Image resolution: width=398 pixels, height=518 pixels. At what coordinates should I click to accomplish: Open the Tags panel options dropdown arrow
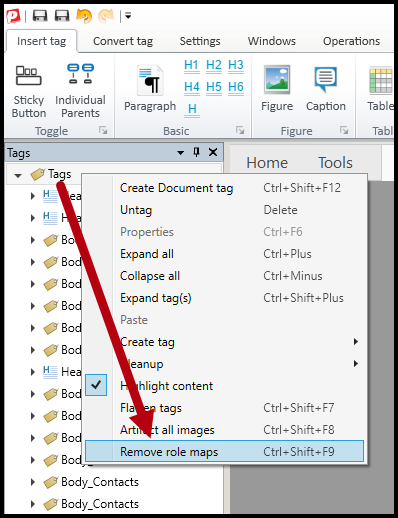(181, 153)
